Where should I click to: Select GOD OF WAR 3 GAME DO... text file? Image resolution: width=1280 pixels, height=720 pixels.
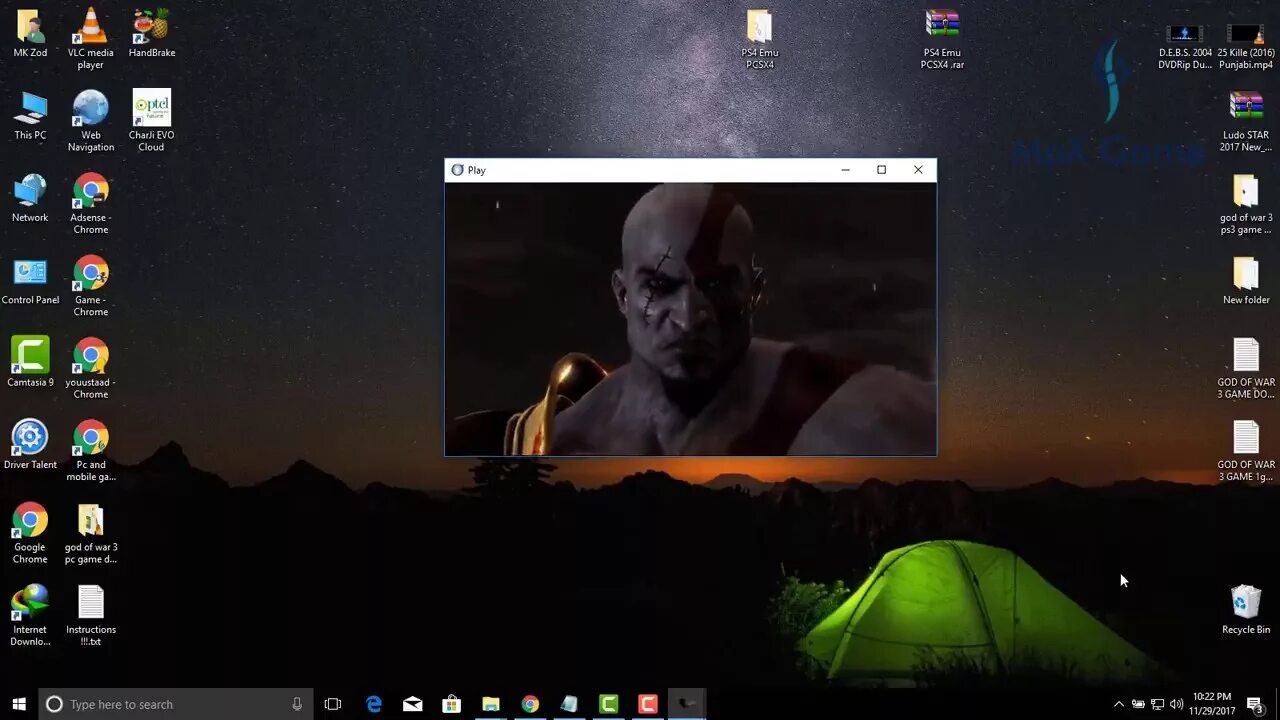(1246, 369)
